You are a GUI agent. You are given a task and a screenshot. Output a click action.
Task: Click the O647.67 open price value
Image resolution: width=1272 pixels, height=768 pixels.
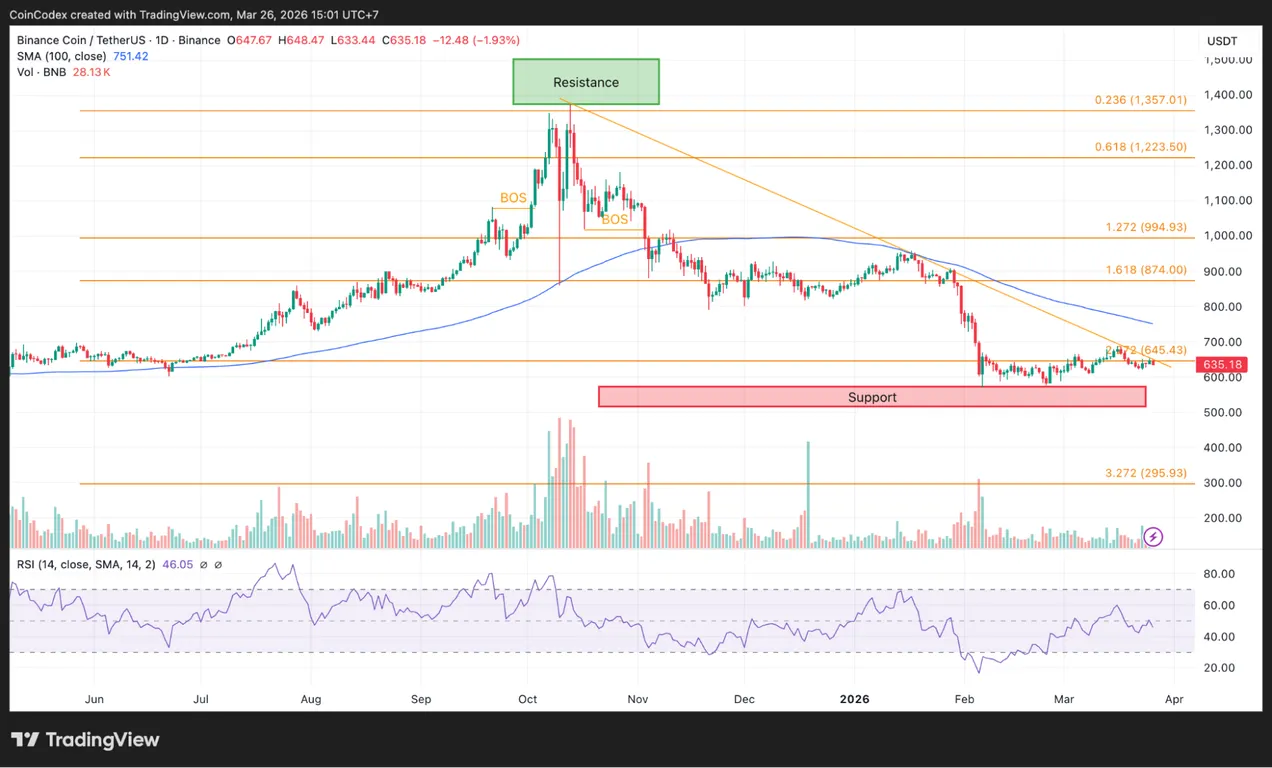point(250,41)
